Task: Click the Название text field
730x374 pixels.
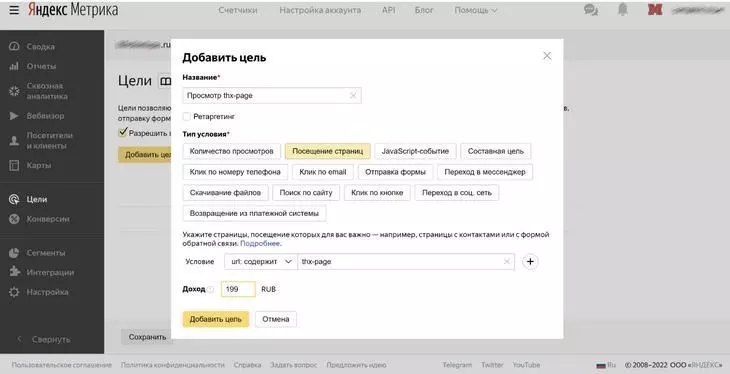Action: pos(272,95)
